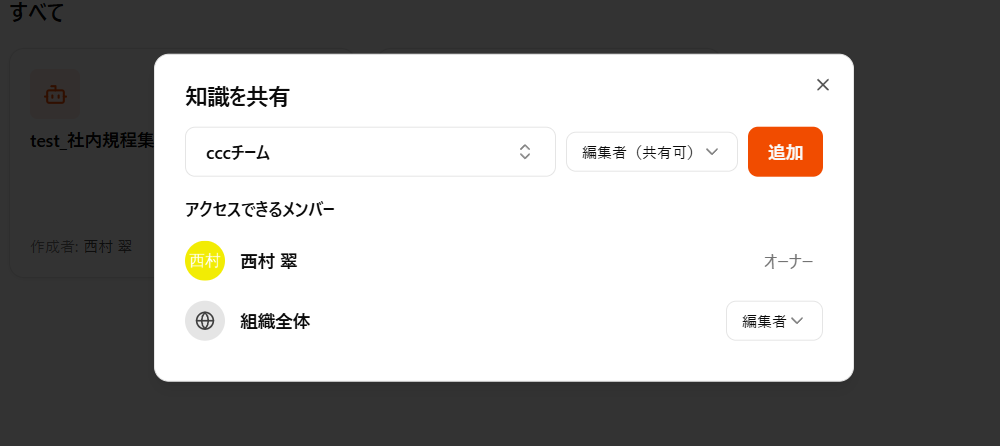The width and height of the screenshot is (1000, 446).
Task: Click the yellow 西村 avatar
Action: coord(205,261)
